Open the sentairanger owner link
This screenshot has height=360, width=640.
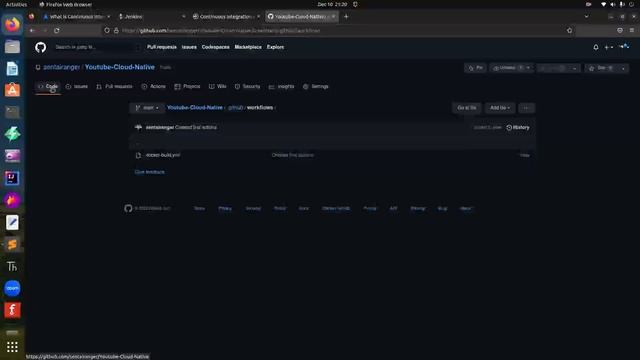pyautogui.click(x=61, y=67)
